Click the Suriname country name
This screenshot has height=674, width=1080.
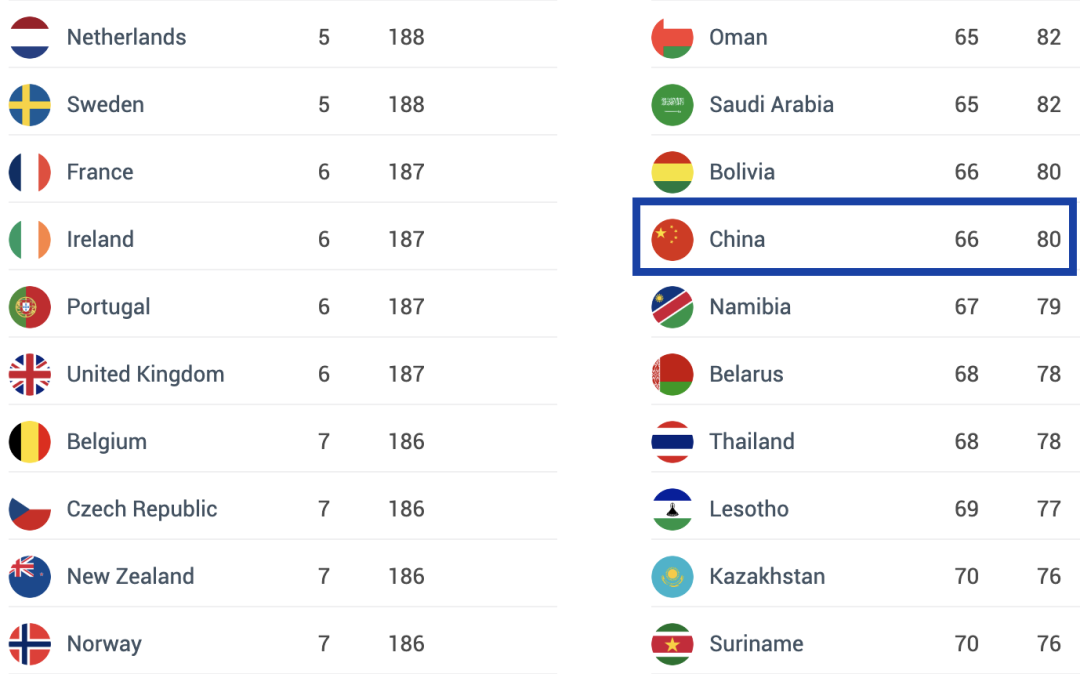[x=756, y=644]
